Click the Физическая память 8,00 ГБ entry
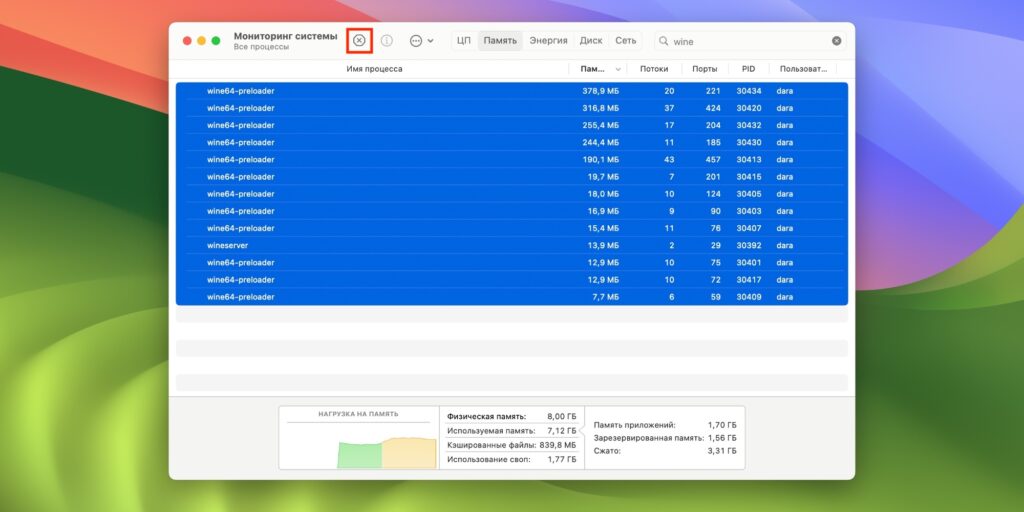This screenshot has height=512, width=1024. point(511,416)
